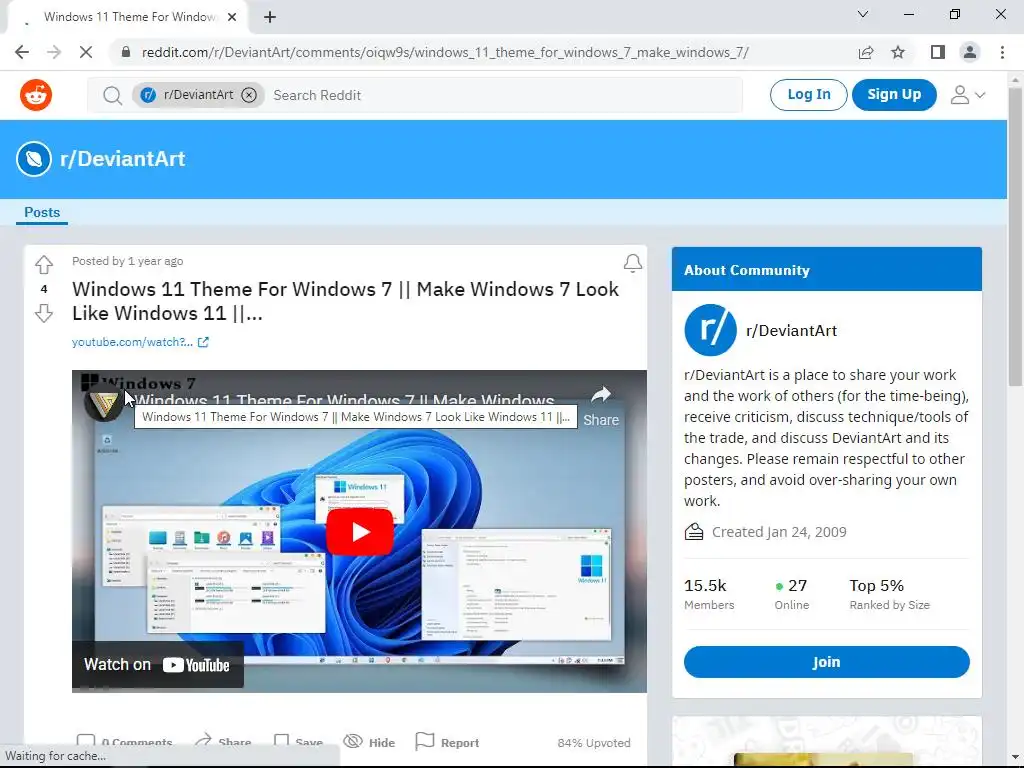Viewport: 1024px width, 768px height.
Task: Close the Windows 11 Theme tab
Action: point(232,17)
